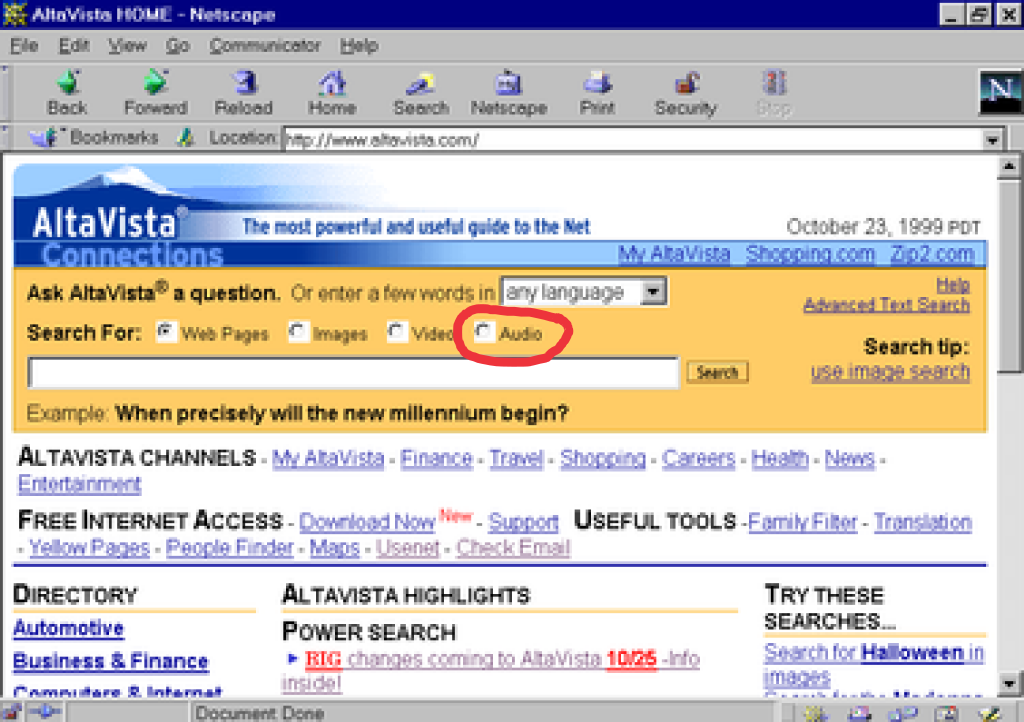
Task: Print the page using Print icon
Action: tap(597, 93)
